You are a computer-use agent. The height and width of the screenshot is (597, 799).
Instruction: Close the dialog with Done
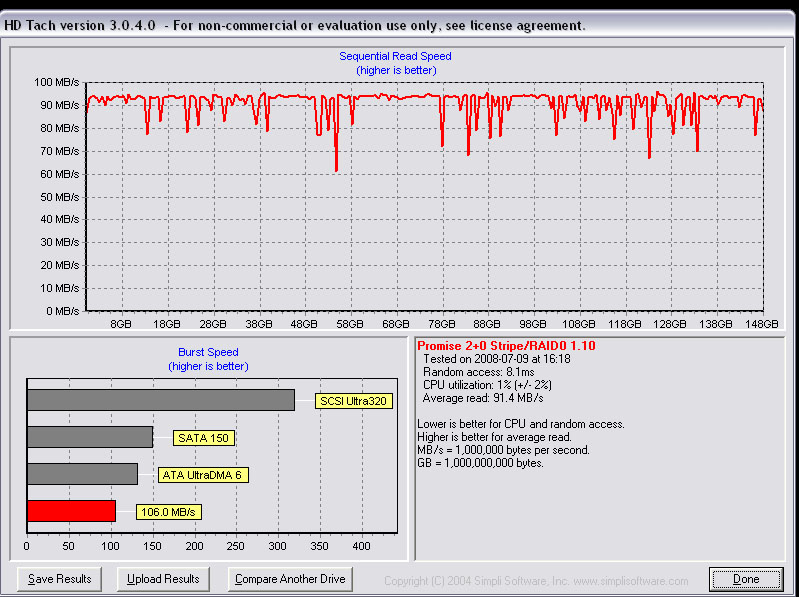pyautogui.click(x=746, y=579)
